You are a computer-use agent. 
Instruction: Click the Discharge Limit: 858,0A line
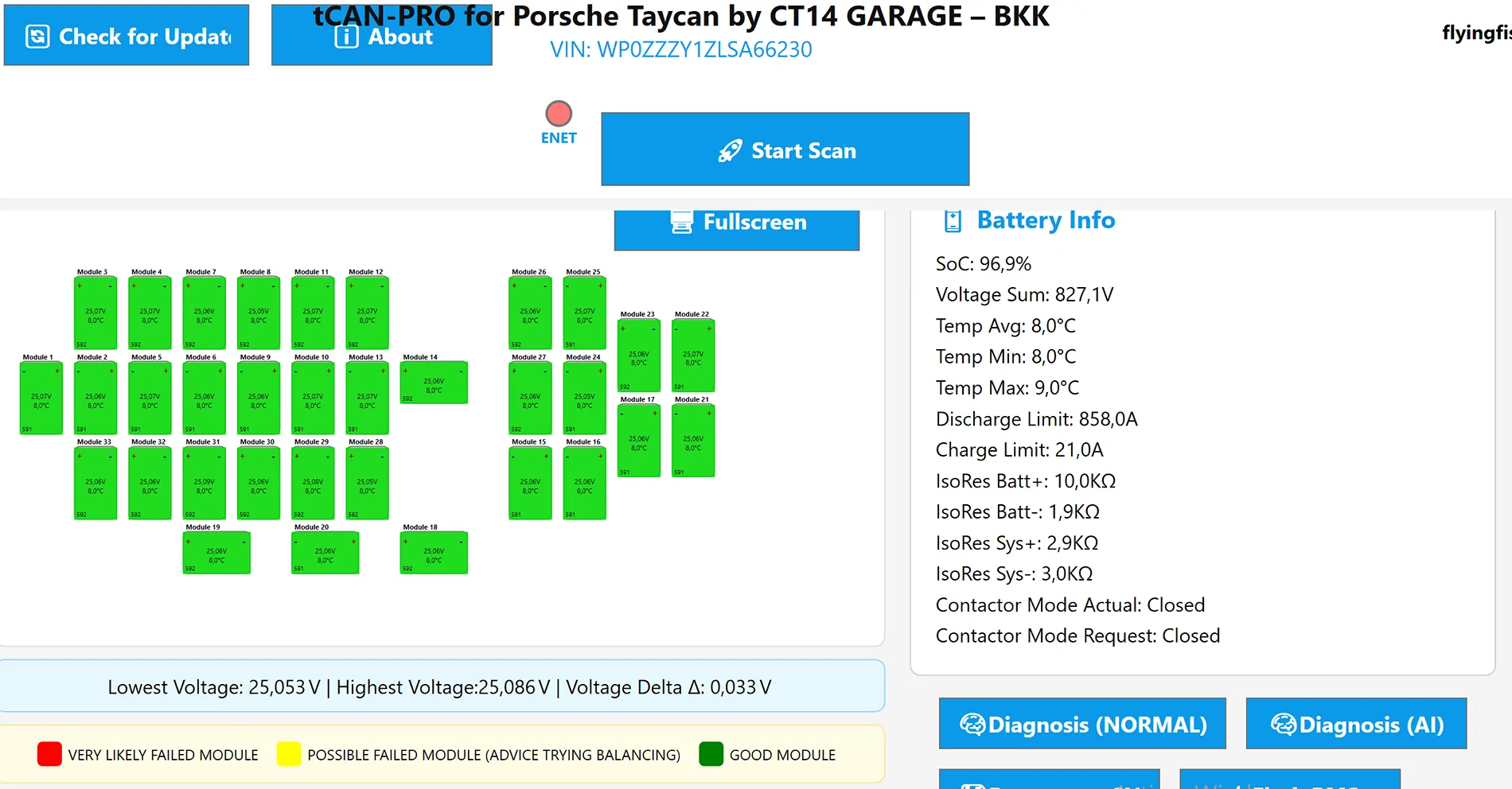1037,419
